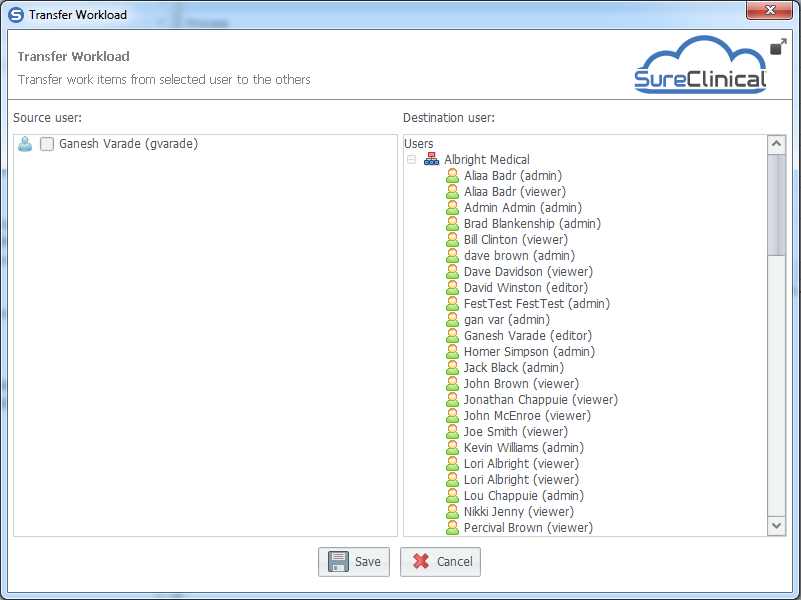Click the pop-out expand icon beside the logo
Screen dimensions: 801x600
(x=778, y=46)
